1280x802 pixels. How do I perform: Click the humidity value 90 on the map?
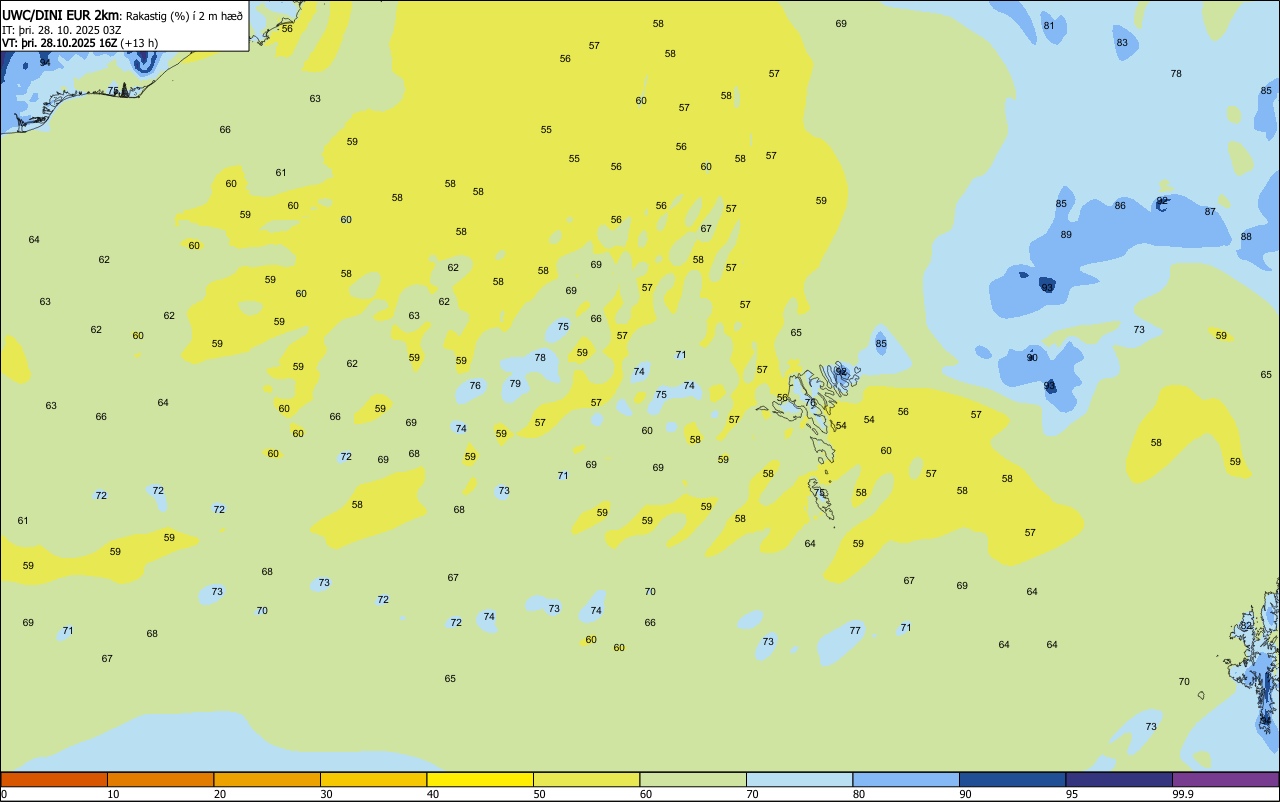[1032, 358]
